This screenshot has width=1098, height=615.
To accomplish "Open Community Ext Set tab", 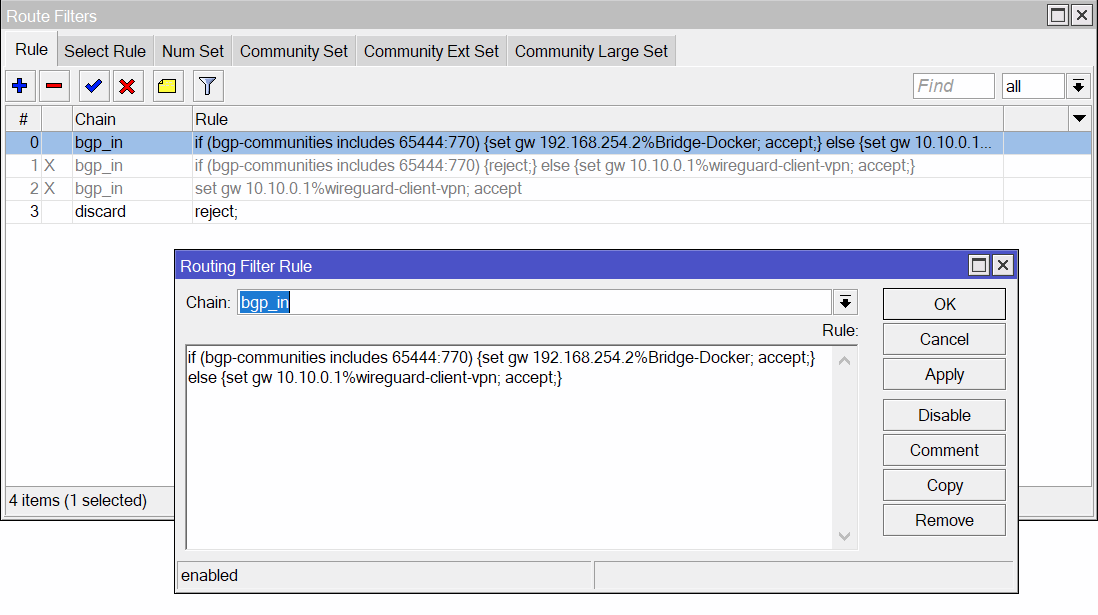I will (x=431, y=51).
